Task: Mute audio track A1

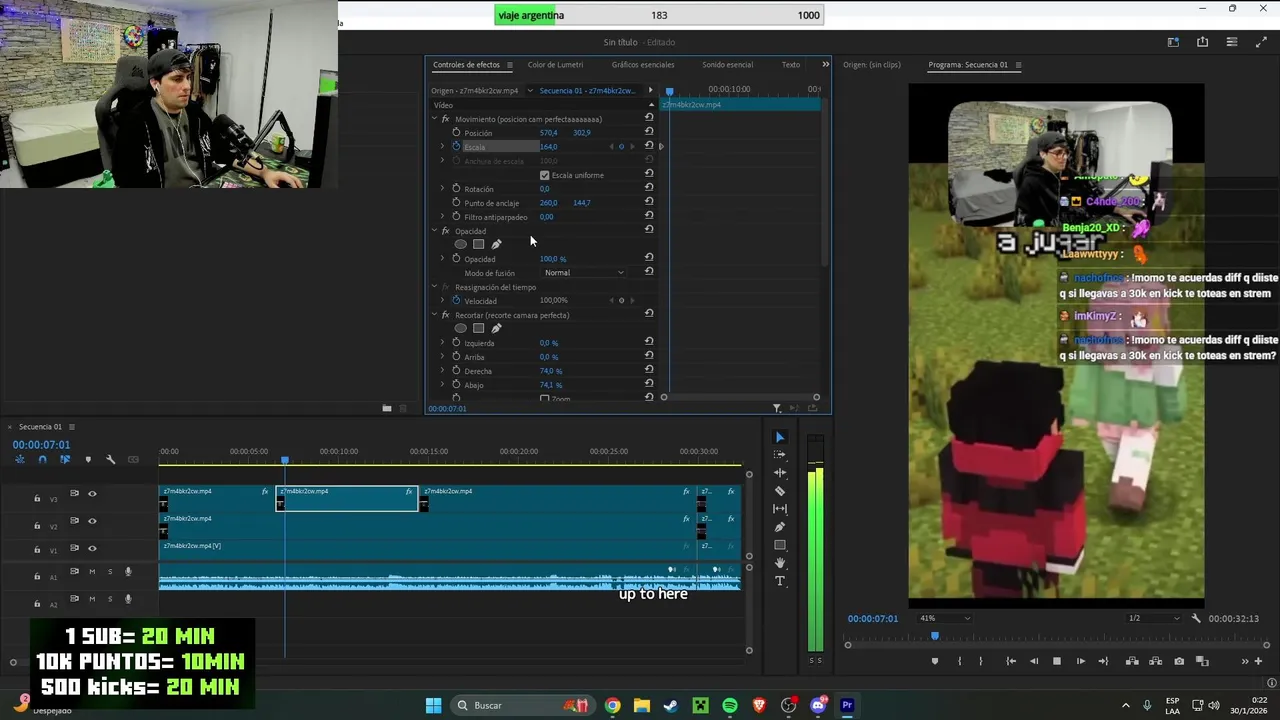Action: pos(92,572)
